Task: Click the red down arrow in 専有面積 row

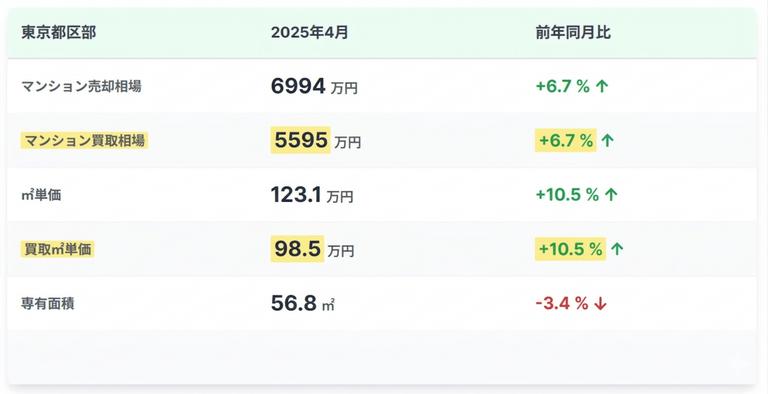Action: 600,304
